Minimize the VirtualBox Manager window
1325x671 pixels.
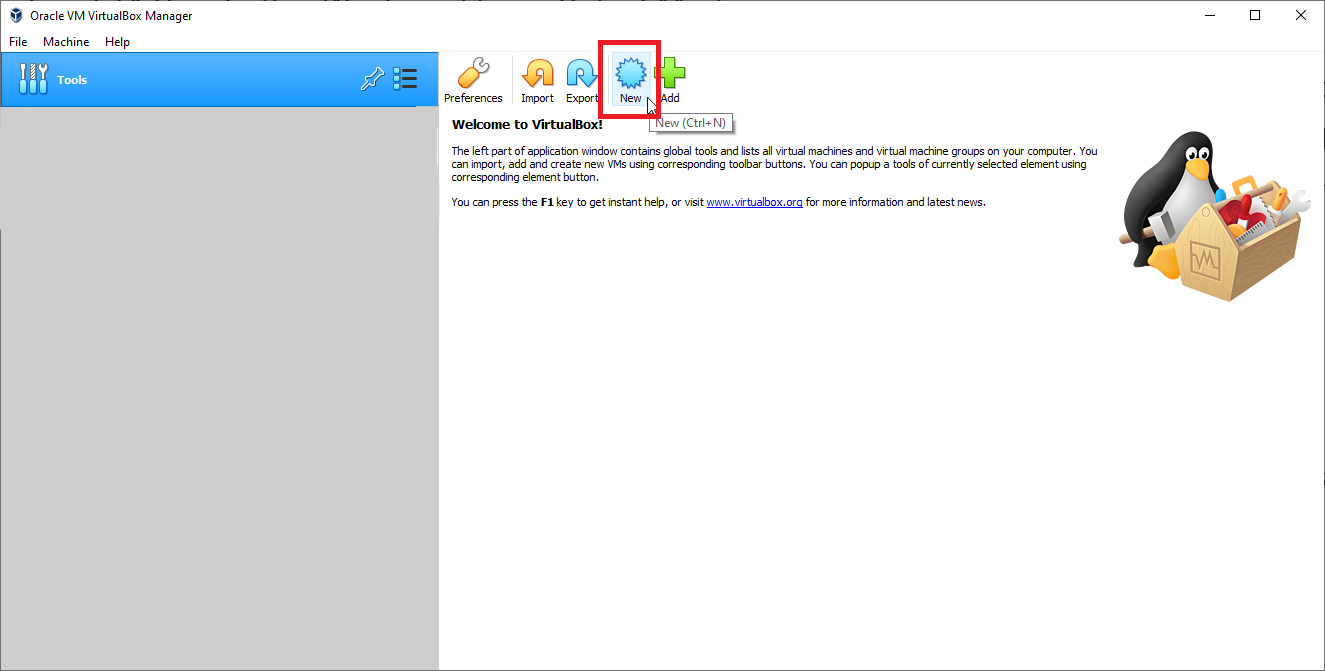[x=1209, y=15]
